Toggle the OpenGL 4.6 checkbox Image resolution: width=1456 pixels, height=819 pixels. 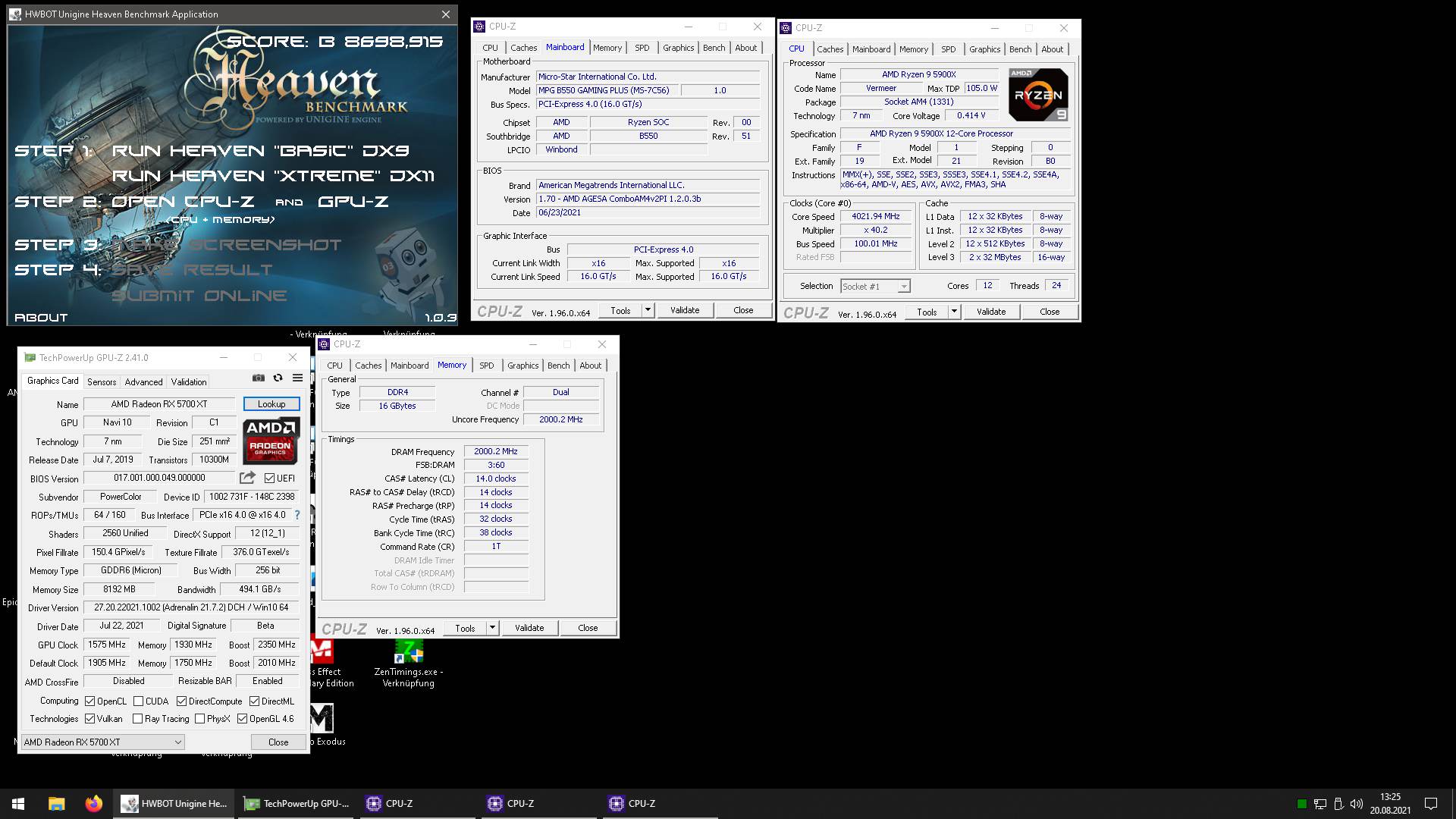[242, 719]
